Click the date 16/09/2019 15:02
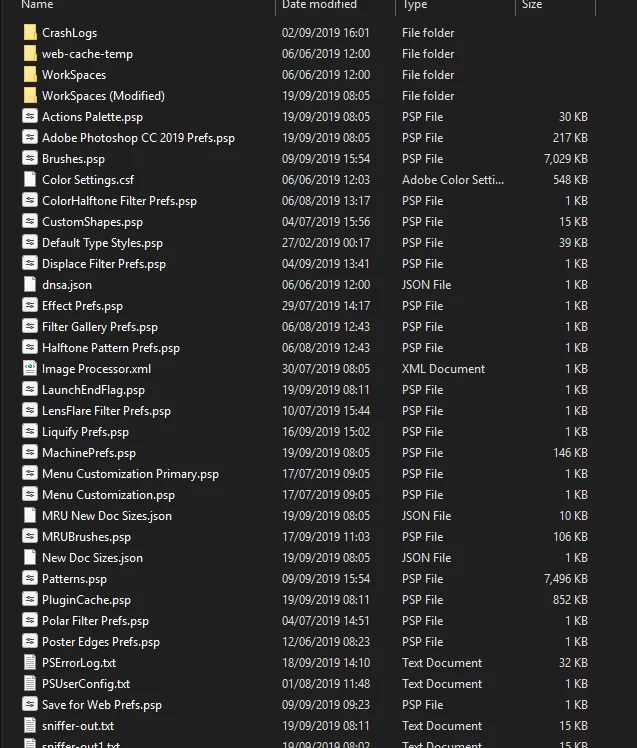Image resolution: width=637 pixels, height=748 pixels. pyautogui.click(x=326, y=431)
